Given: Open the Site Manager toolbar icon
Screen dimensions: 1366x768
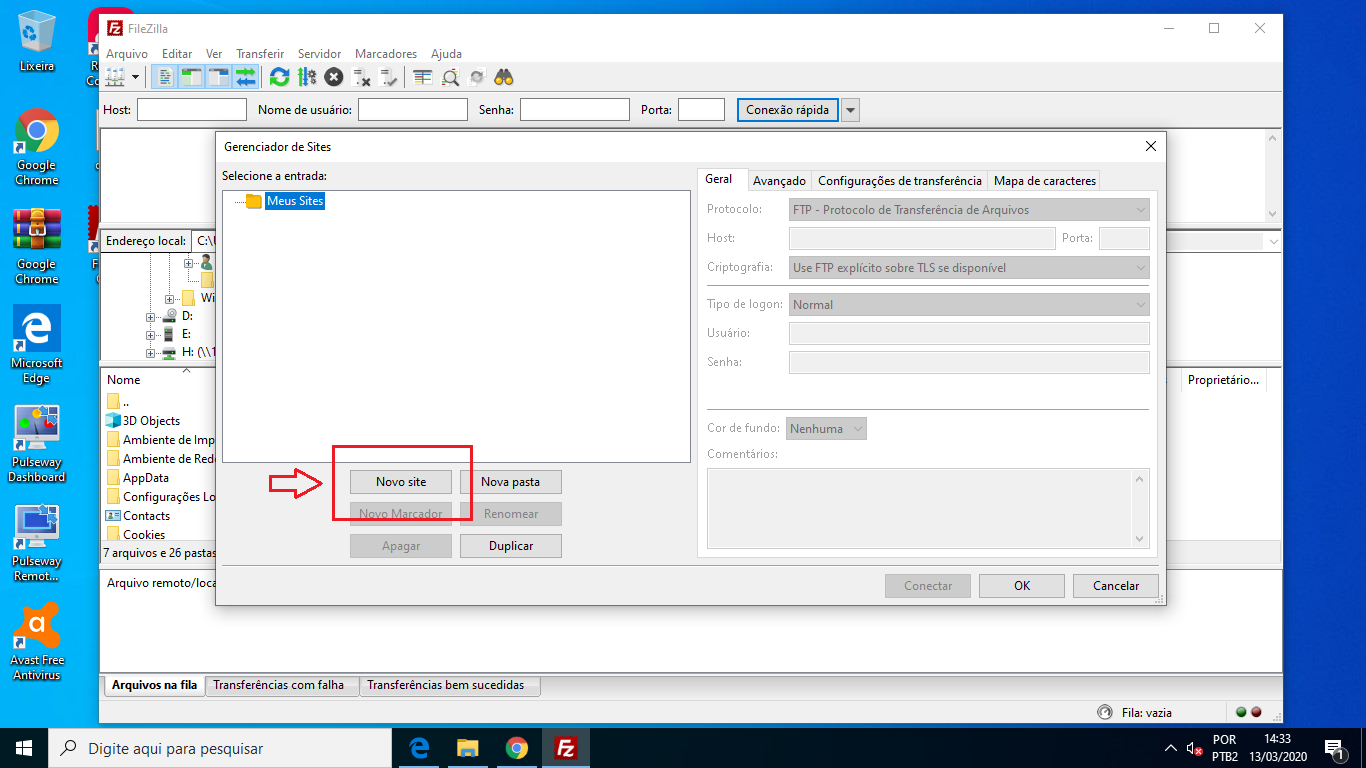Looking at the screenshot, I should 115,77.
